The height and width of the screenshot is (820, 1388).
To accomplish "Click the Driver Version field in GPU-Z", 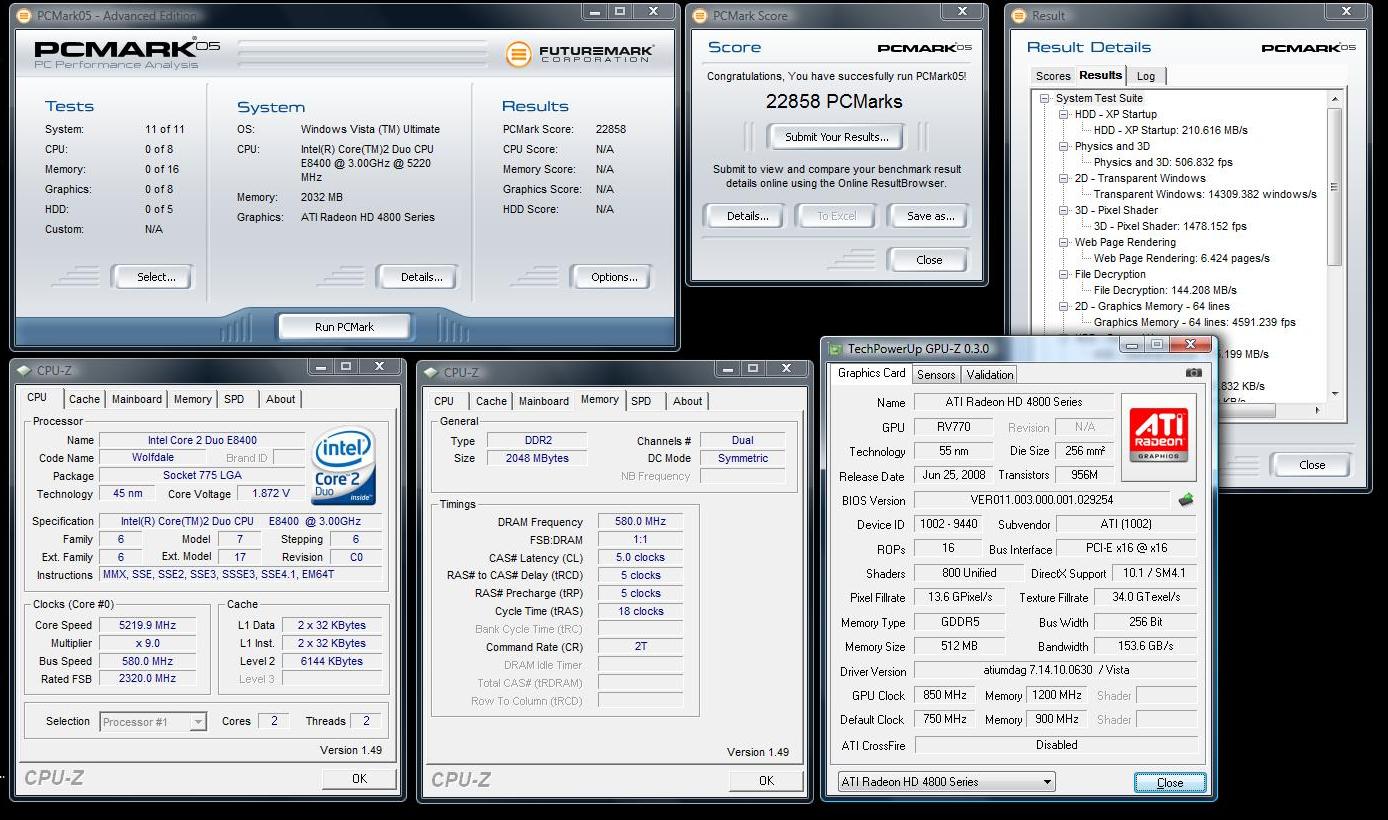I will click(1056, 671).
